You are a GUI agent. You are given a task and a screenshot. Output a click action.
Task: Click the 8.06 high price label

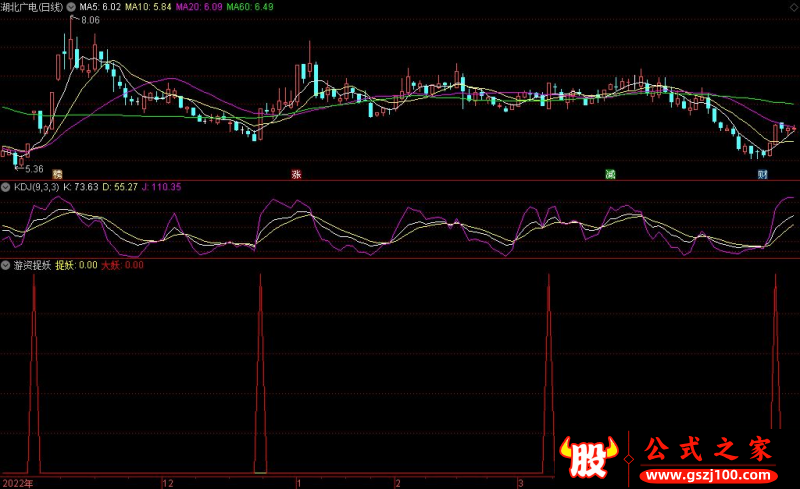(x=90, y=20)
